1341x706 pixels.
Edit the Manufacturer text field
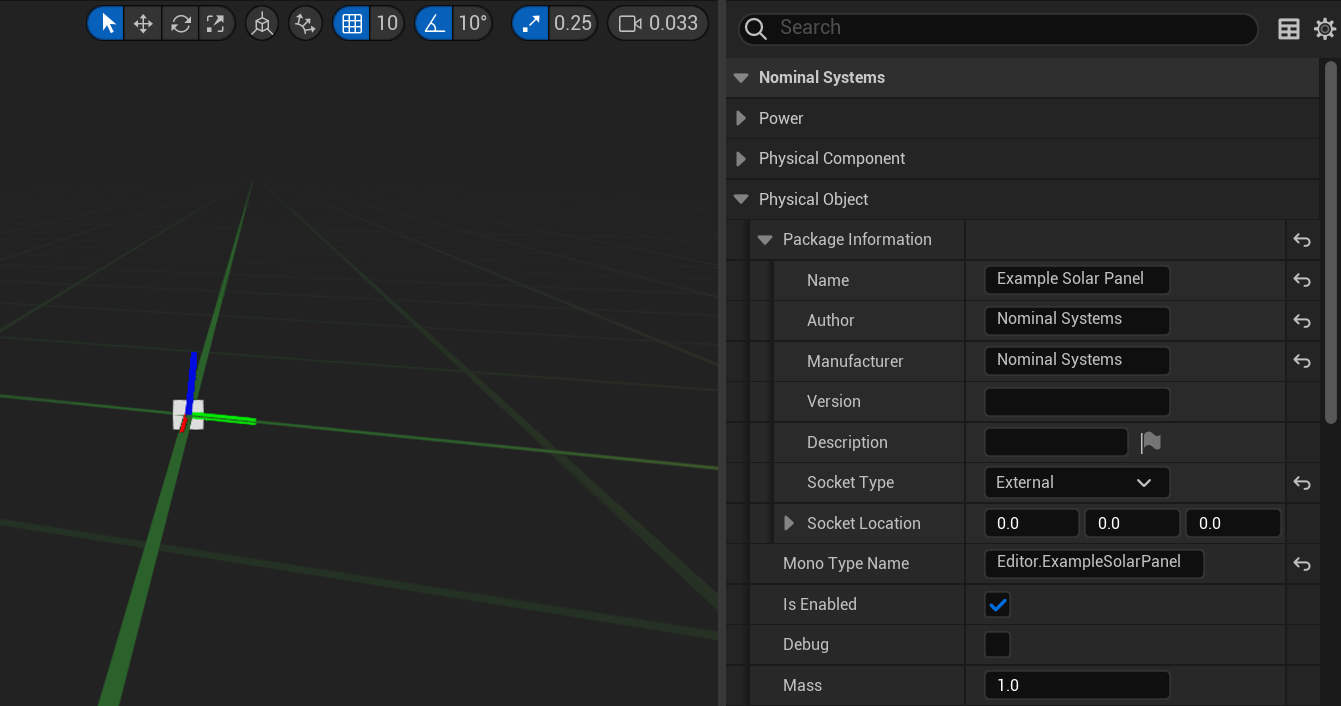(1077, 361)
